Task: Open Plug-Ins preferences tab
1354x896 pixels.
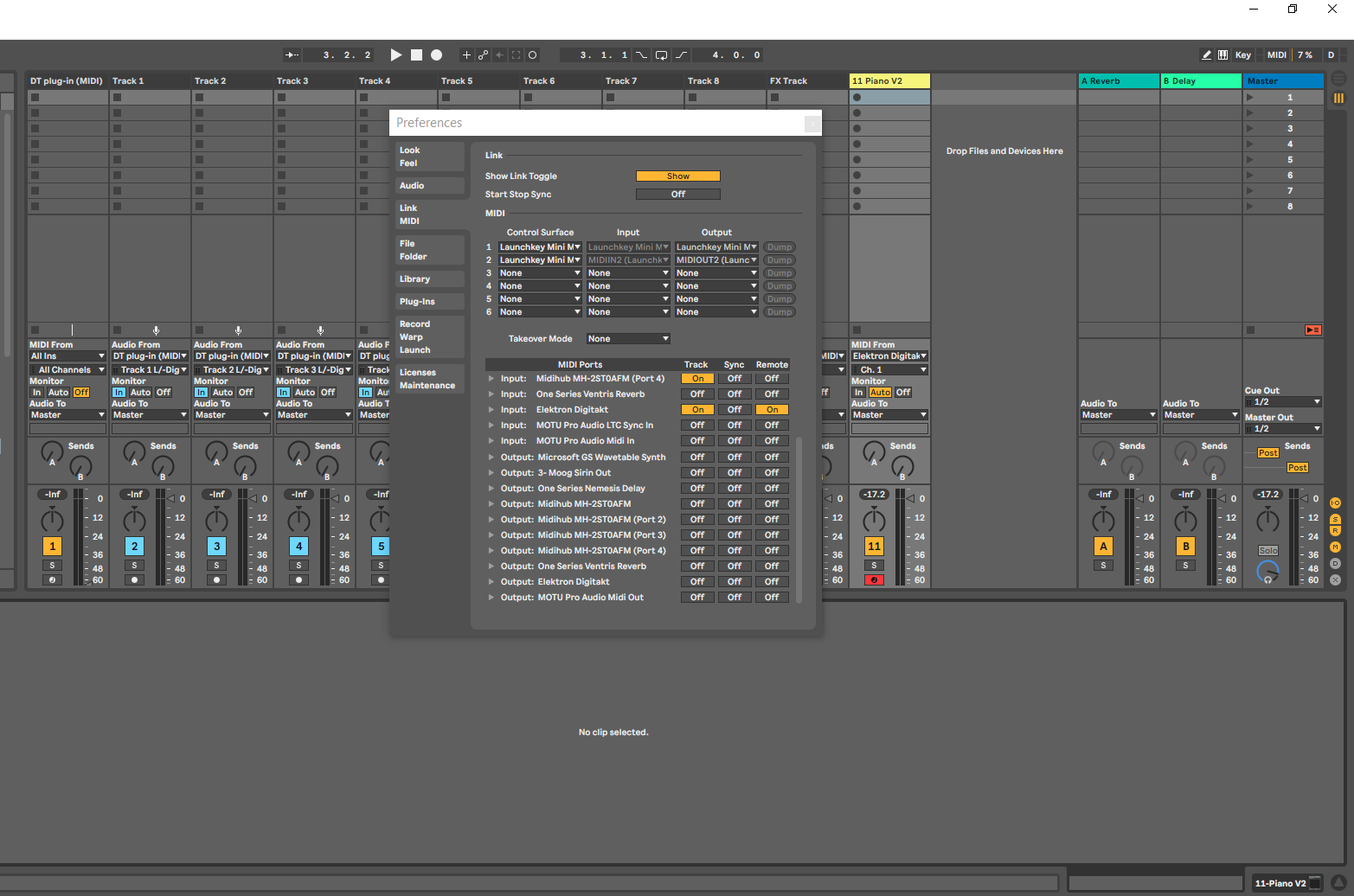Action: 430,301
